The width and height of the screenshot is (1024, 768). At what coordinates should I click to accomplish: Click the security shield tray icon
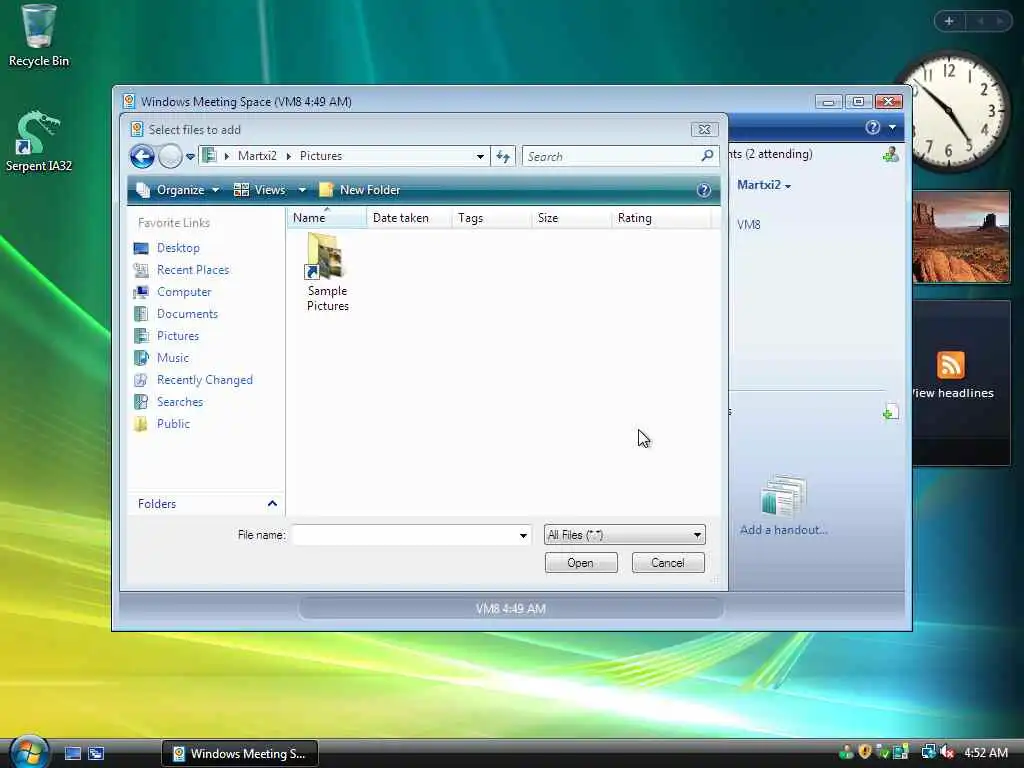pyautogui.click(x=865, y=752)
